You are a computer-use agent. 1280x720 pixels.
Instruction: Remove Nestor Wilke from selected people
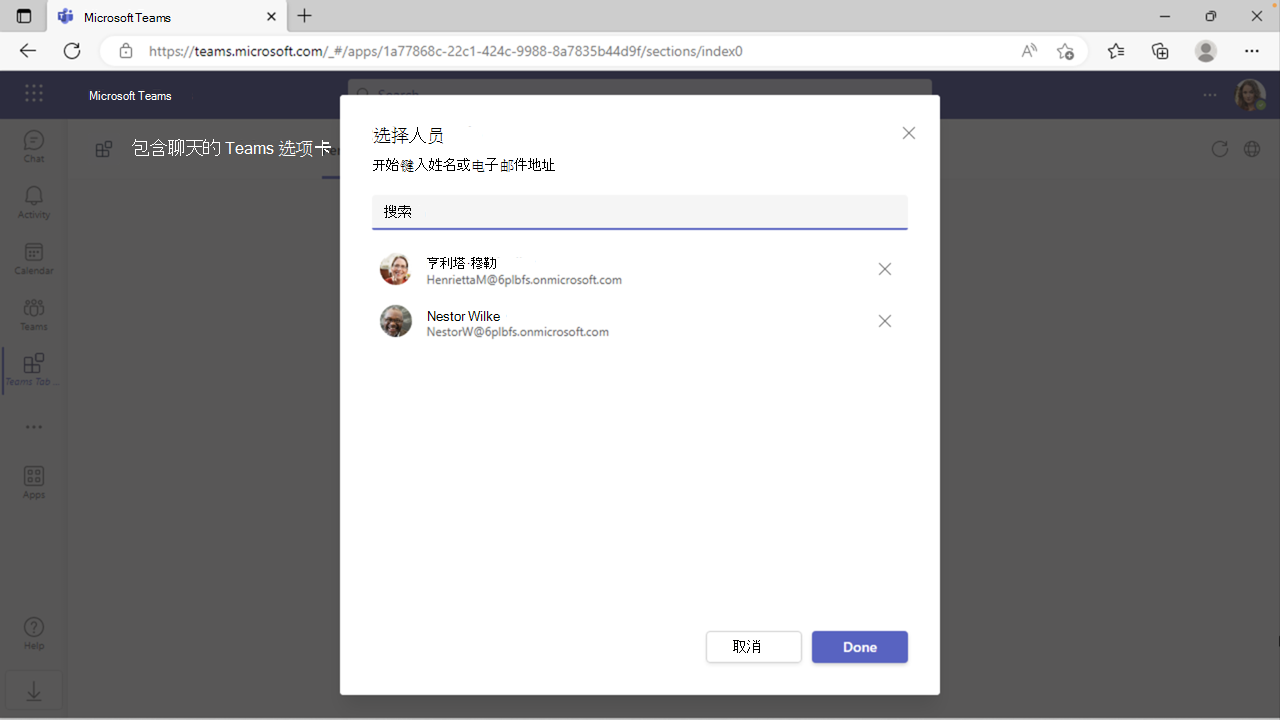pyautogui.click(x=885, y=321)
